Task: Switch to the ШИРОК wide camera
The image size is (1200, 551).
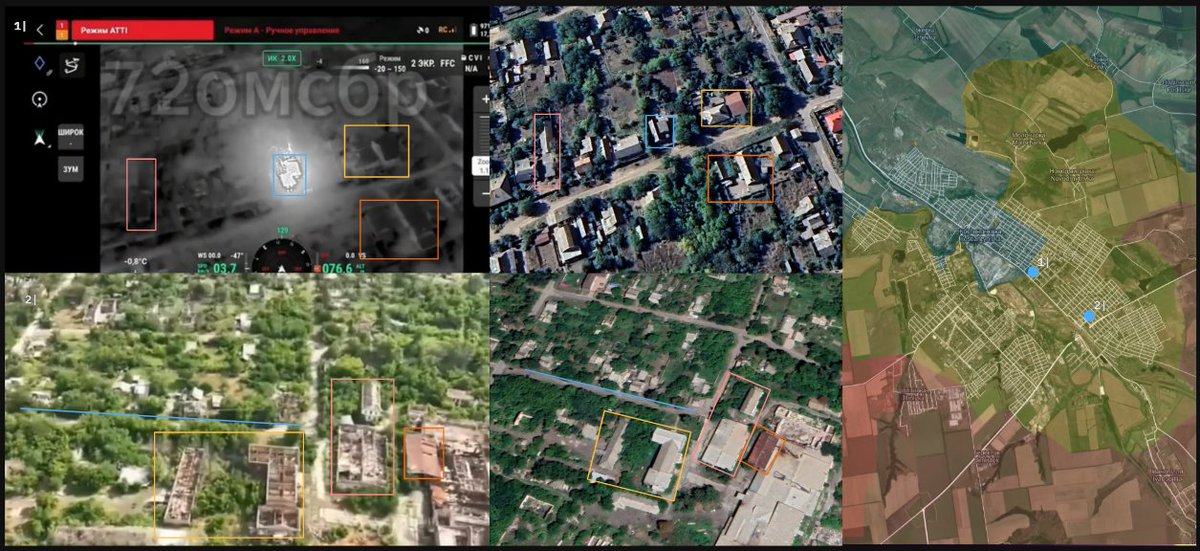Action: coord(70,136)
